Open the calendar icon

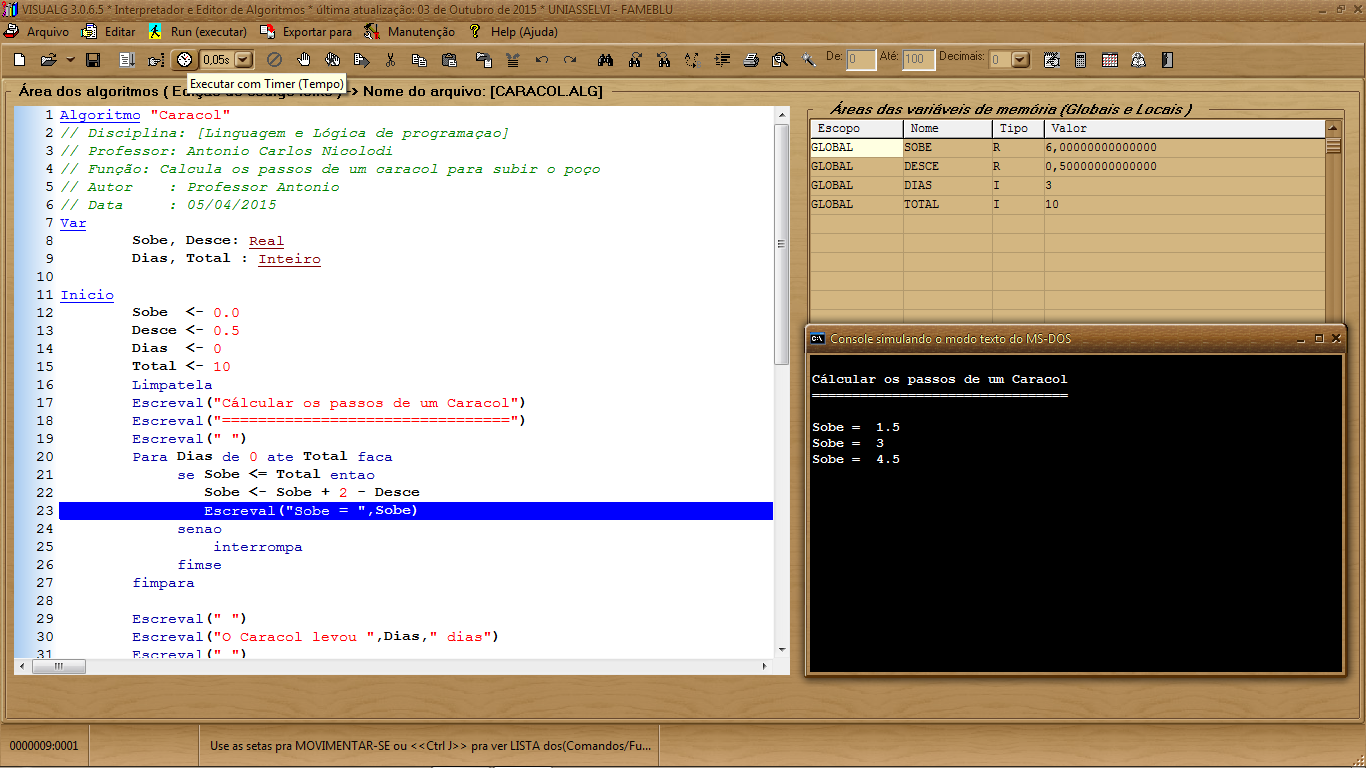[1109, 60]
